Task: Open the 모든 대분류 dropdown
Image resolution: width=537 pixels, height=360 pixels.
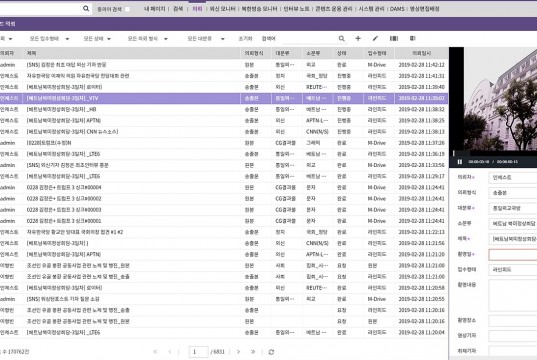Action: (x=206, y=39)
